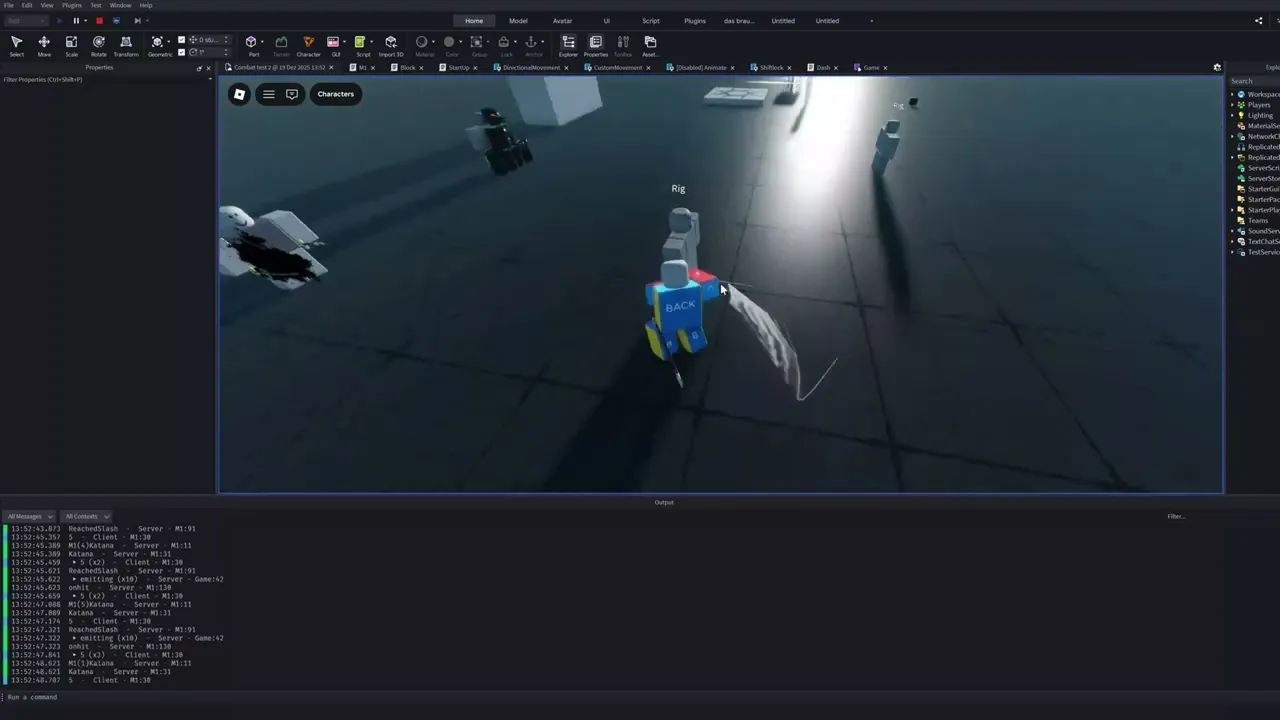This screenshot has height=720, width=1280.
Task: Click the Explorer search field
Action: (1254, 81)
